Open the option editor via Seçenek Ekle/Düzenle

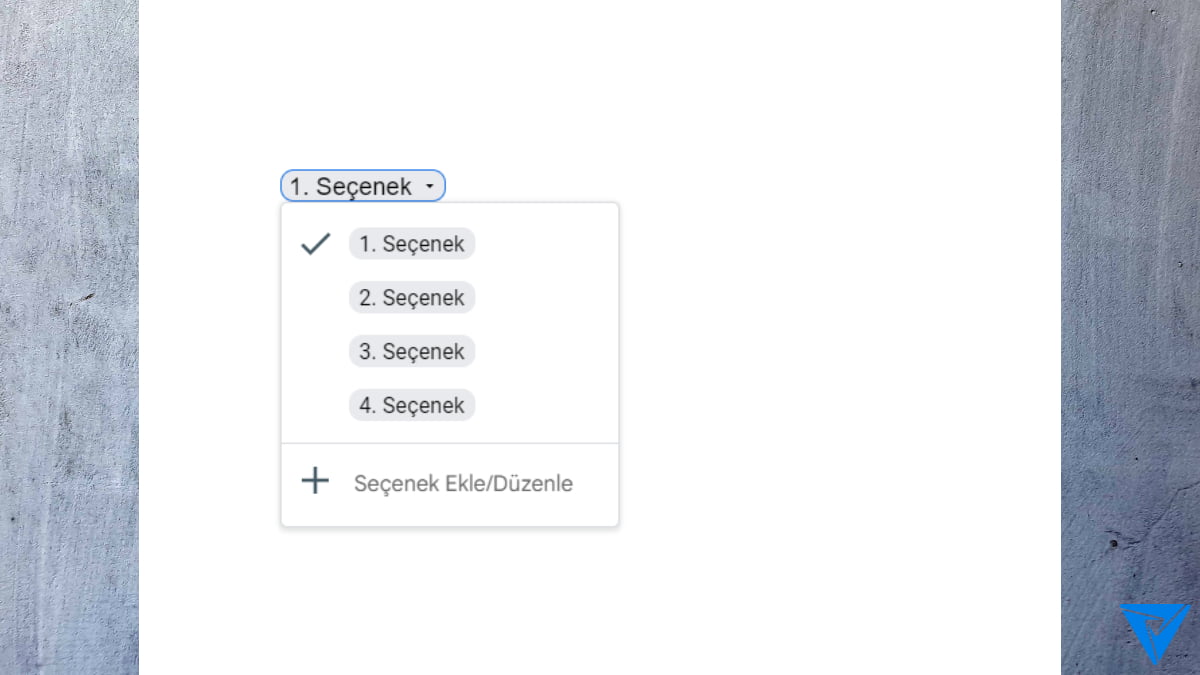463,483
